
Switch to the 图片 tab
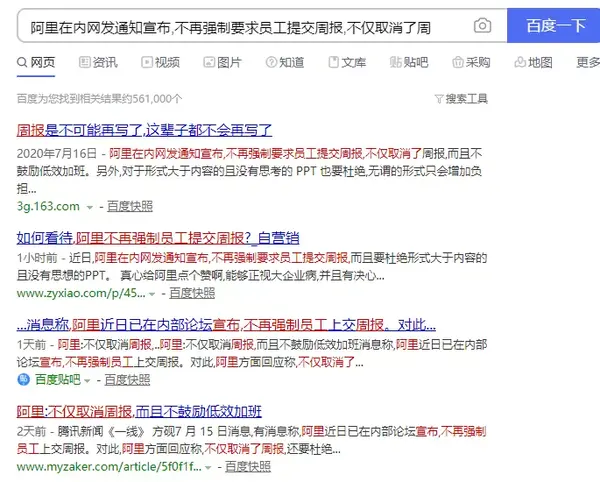pos(223,62)
